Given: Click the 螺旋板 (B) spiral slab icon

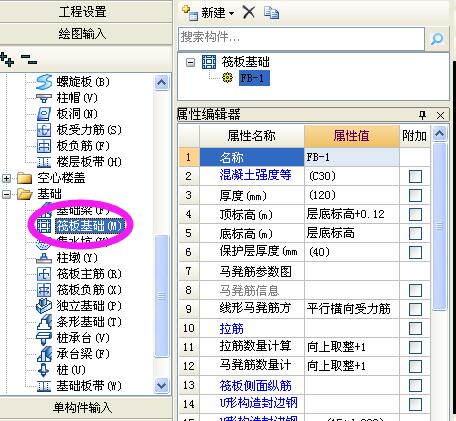Looking at the screenshot, I should (44, 82).
